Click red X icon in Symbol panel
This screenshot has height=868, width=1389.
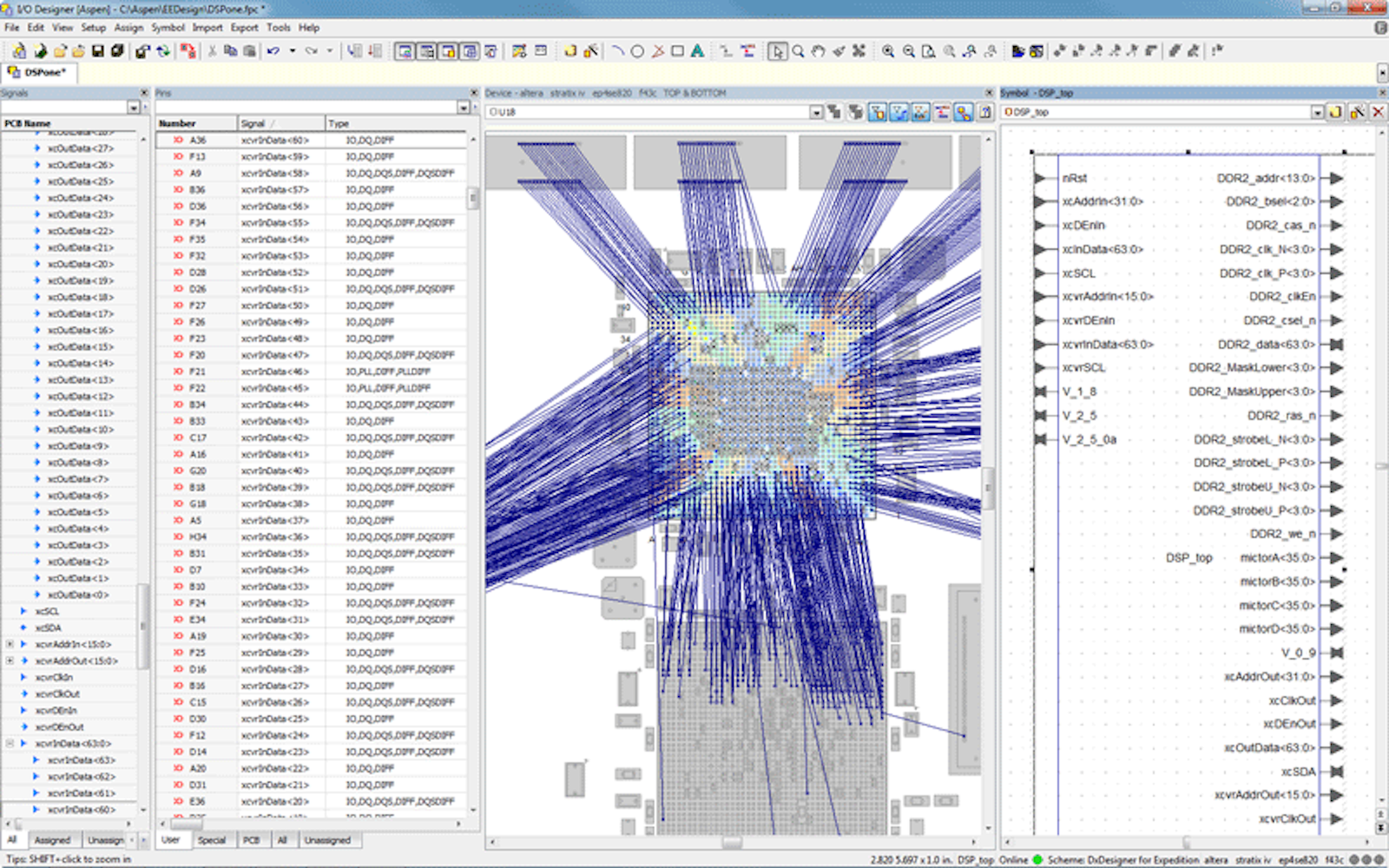click(x=1378, y=112)
